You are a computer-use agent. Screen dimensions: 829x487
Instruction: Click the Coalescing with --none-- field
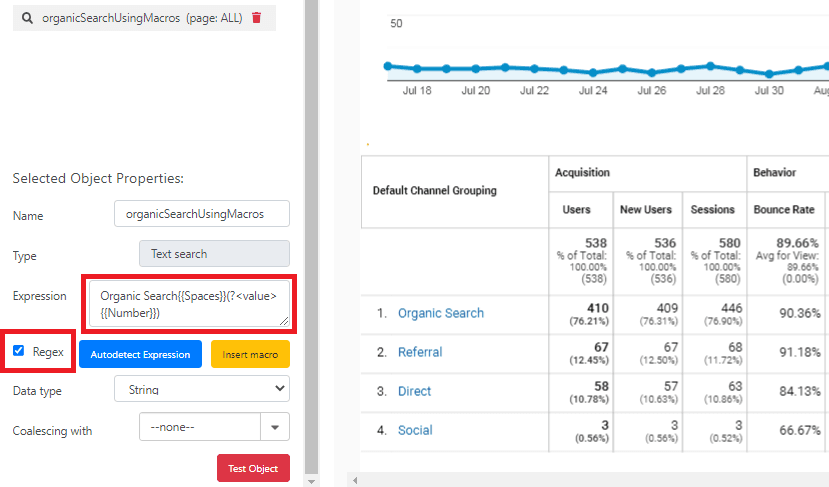(x=199, y=428)
